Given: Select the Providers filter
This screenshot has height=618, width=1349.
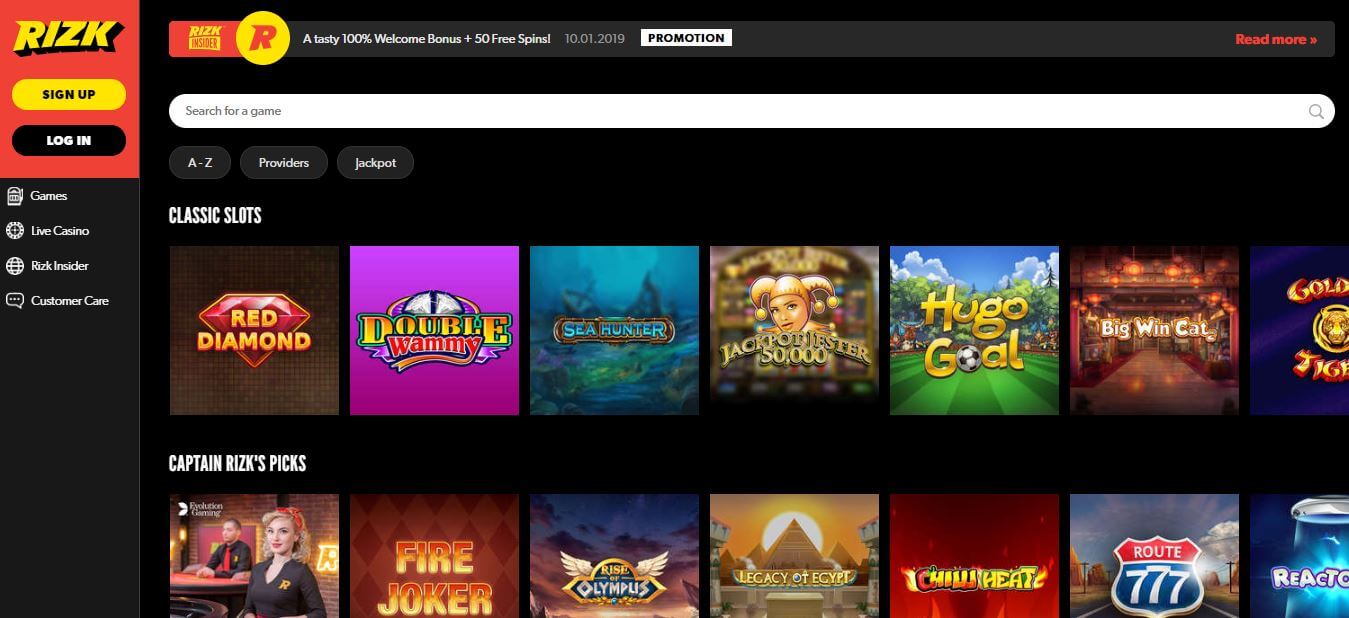Looking at the screenshot, I should (284, 163).
